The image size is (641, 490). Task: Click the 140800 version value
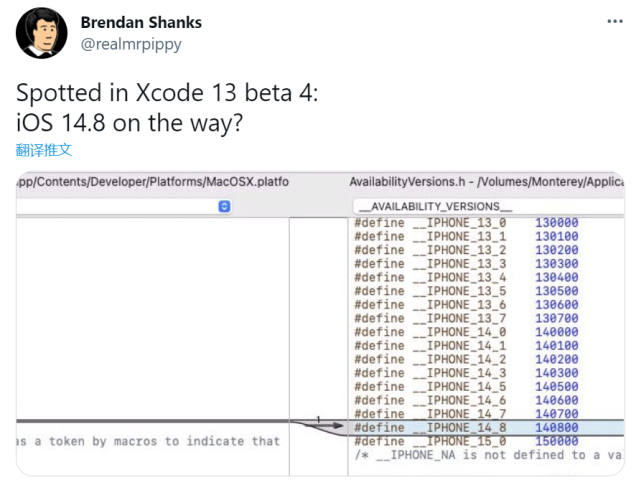click(x=556, y=428)
